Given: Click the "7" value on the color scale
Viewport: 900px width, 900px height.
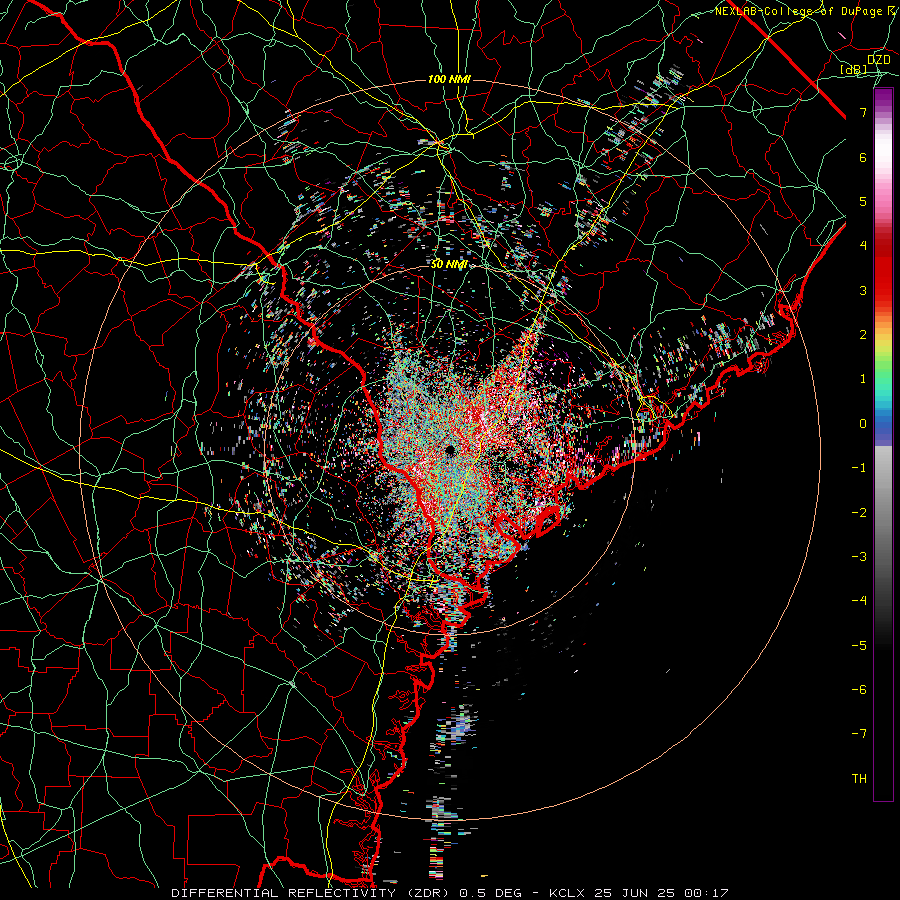Looking at the screenshot, I should click(863, 113).
